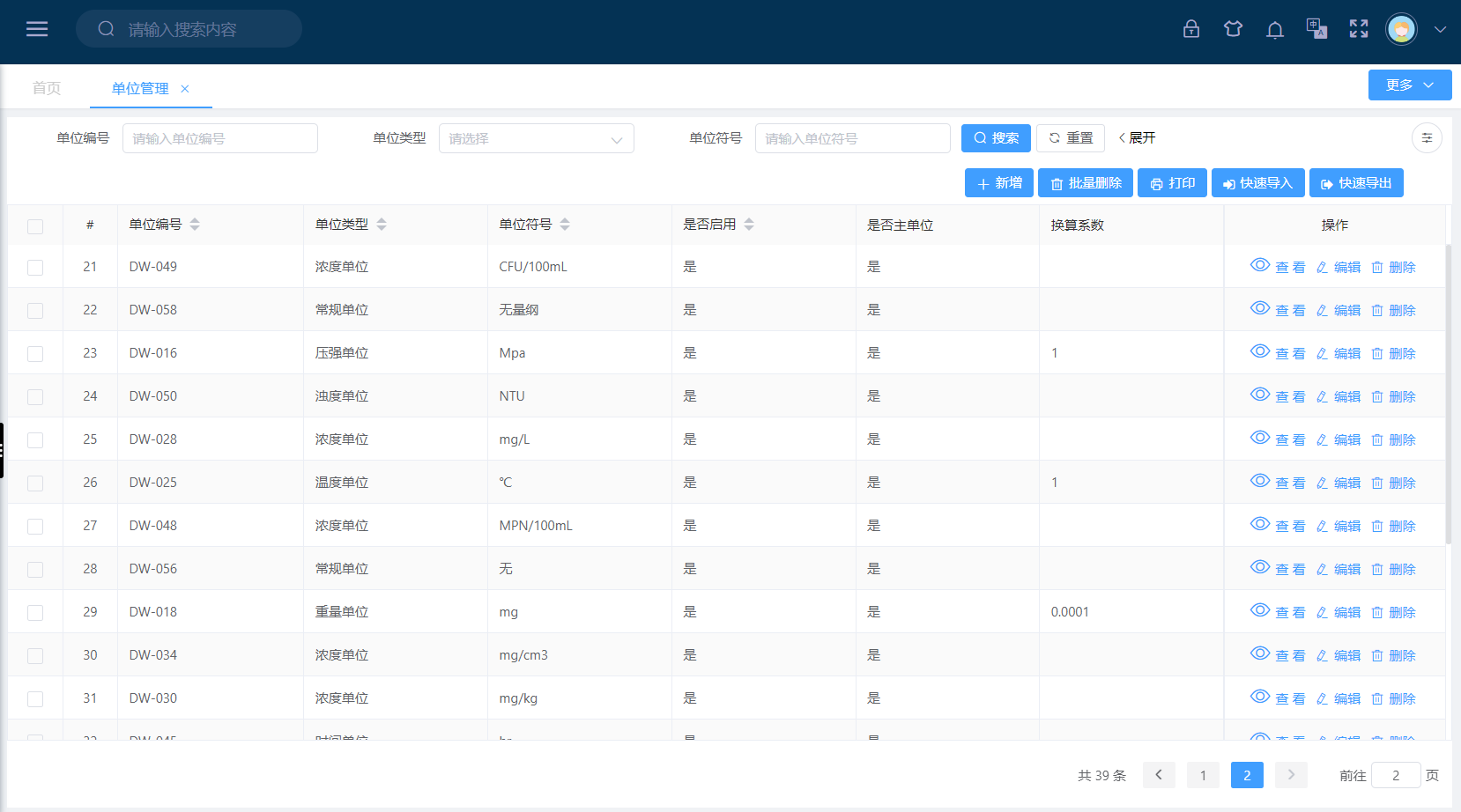Viewport: 1461px width, 812px height.
Task: Open the notification bell
Action: pos(1275,30)
